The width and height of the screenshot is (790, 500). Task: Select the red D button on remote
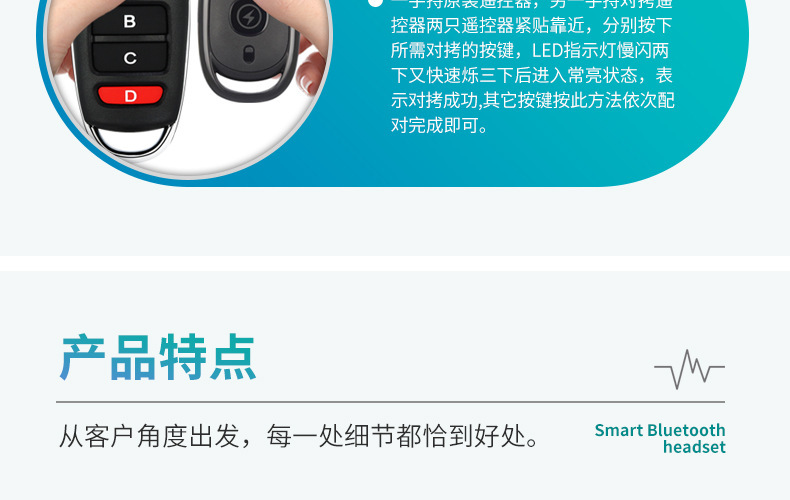130,96
